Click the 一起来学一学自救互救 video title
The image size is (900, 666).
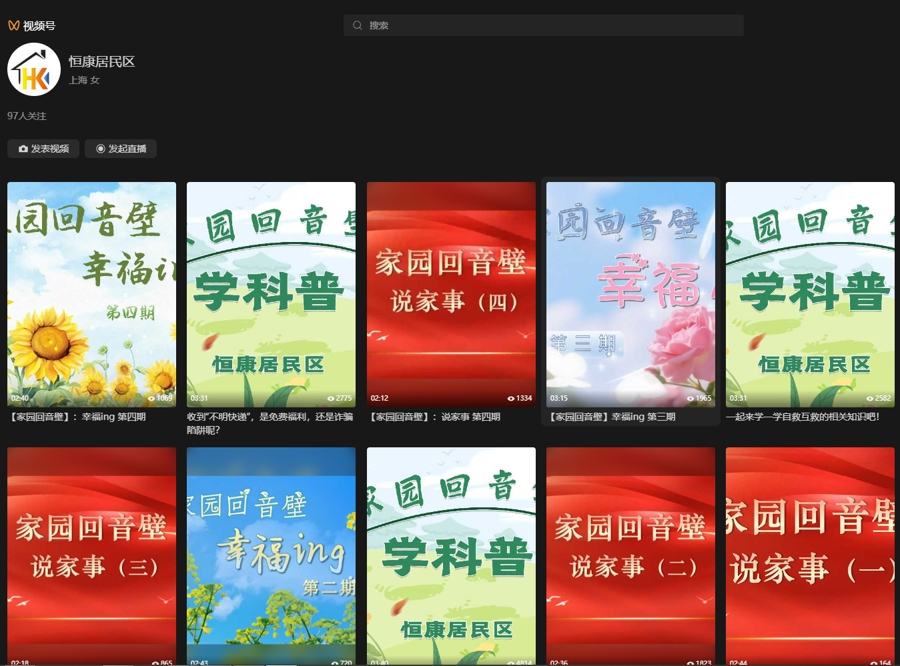[x=803, y=417]
